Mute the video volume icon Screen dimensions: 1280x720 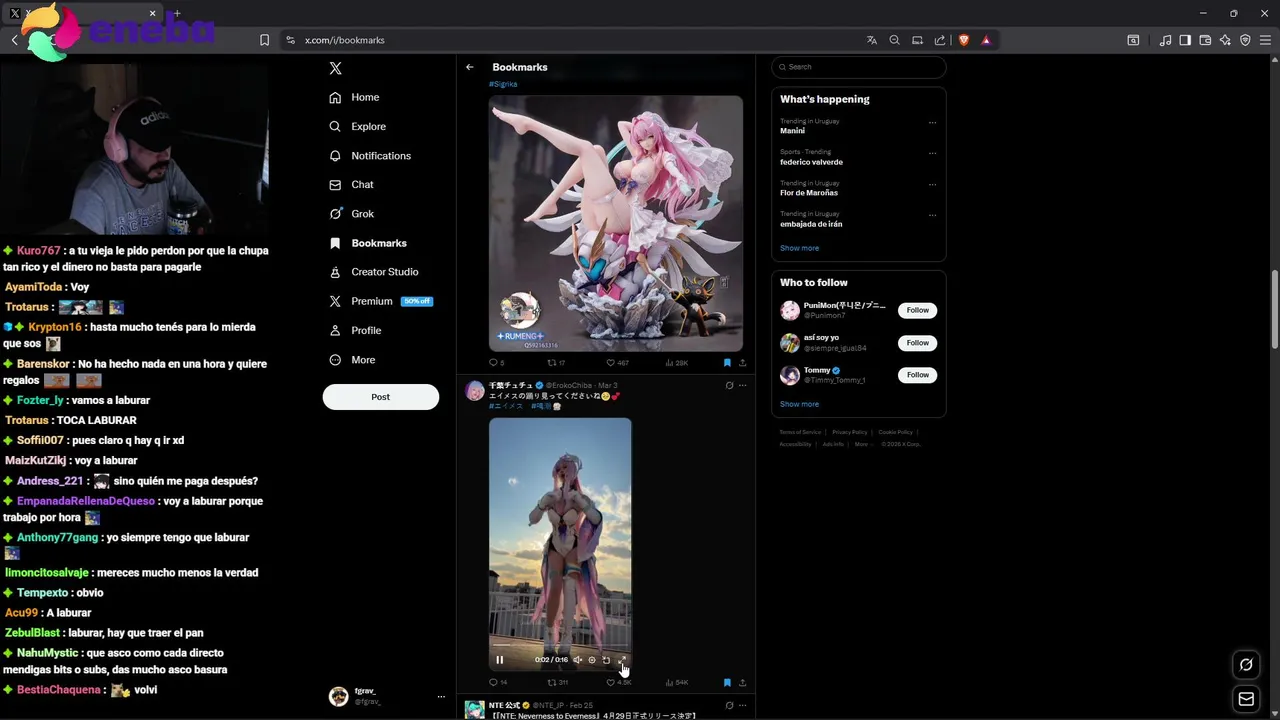(577, 660)
